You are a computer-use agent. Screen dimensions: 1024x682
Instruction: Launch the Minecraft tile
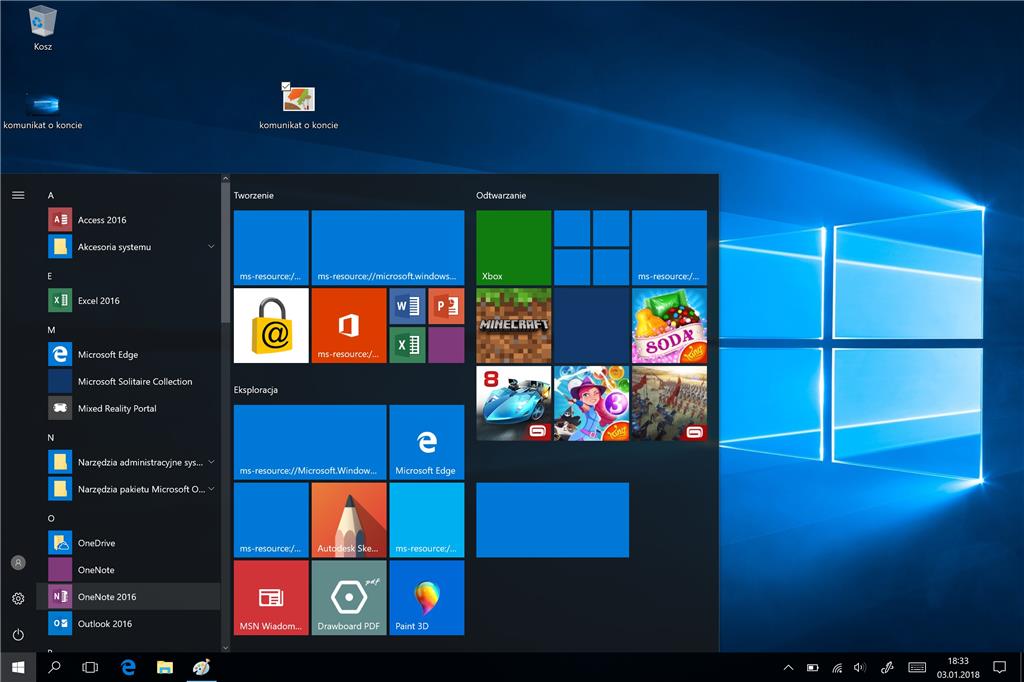(513, 325)
